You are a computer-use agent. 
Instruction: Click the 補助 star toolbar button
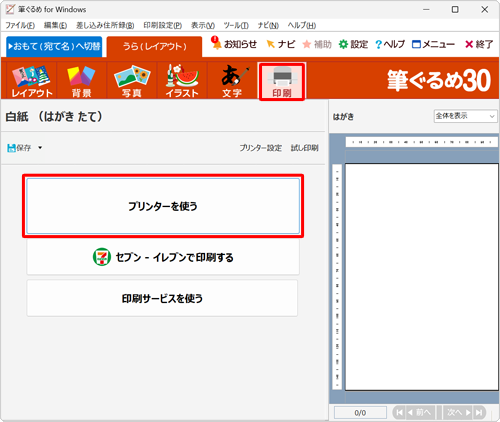tap(317, 44)
